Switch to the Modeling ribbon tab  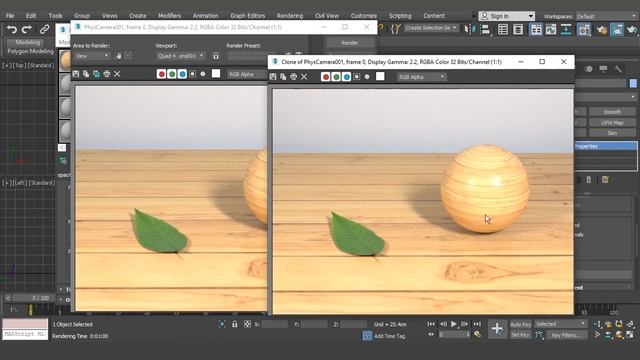pos(28,42)
